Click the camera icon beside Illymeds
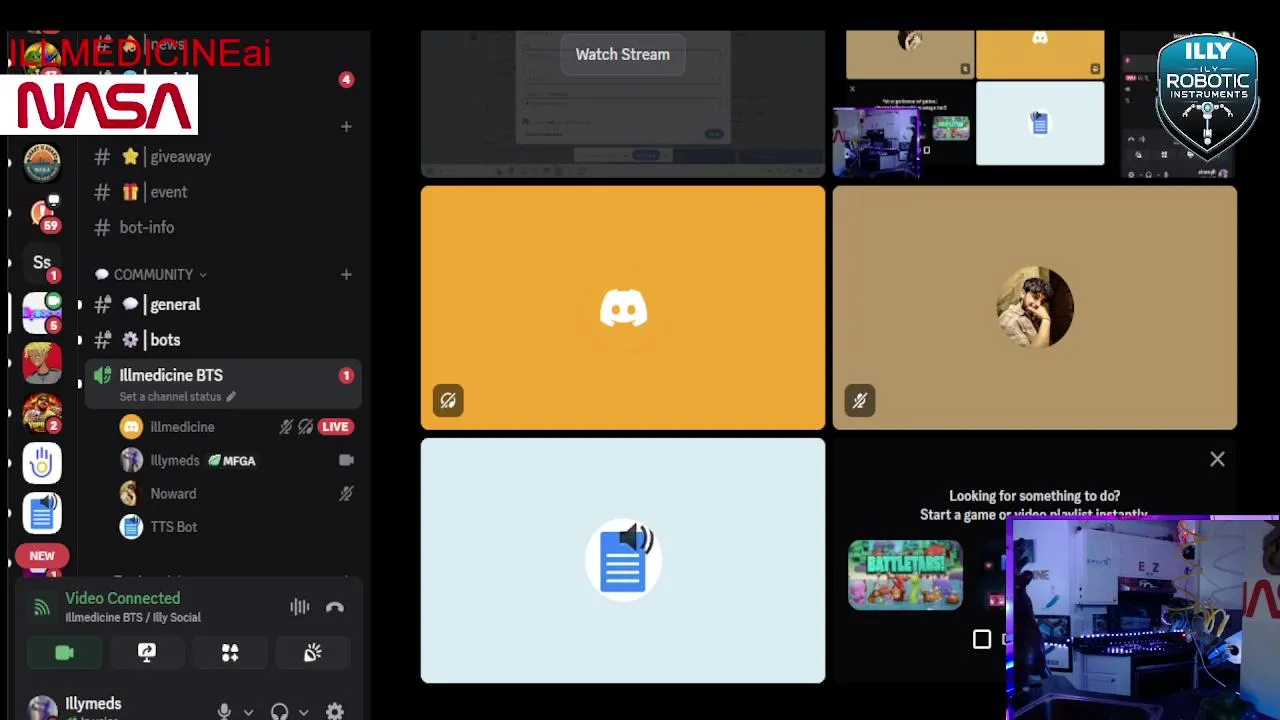Screen dimensions: 1280x720 [346, 460]
